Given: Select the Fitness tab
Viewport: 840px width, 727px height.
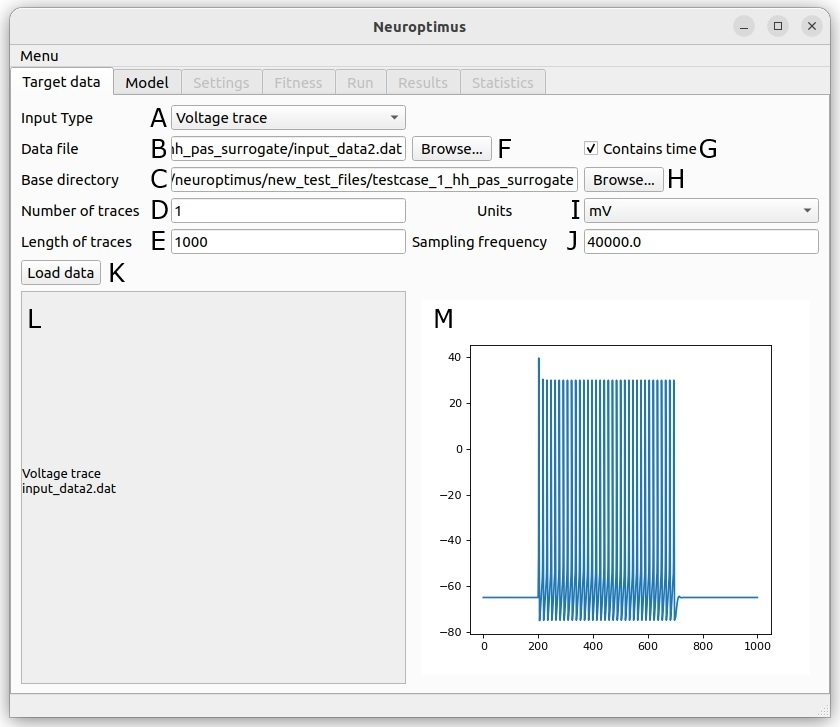Looking at the screenshot, I should [x=298, y=83].
